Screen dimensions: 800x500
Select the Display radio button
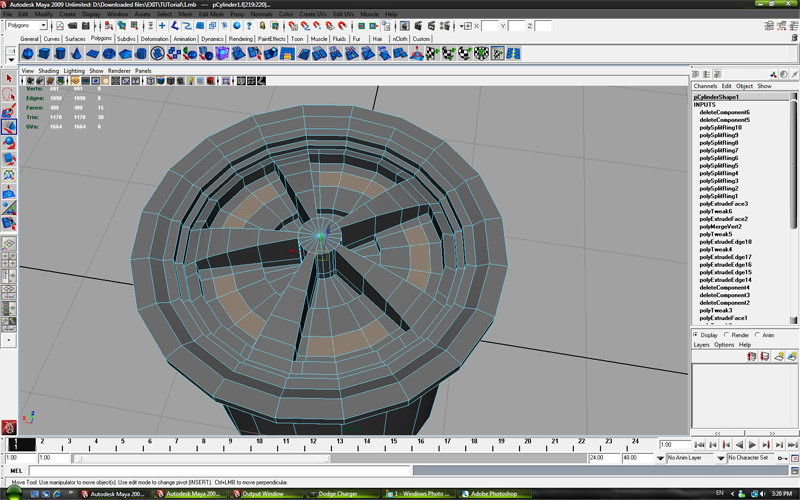[x=697, y=335]
